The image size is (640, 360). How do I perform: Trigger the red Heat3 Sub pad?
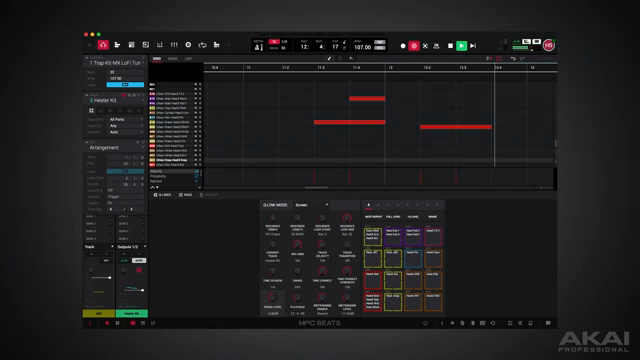[x=373, y=280]
